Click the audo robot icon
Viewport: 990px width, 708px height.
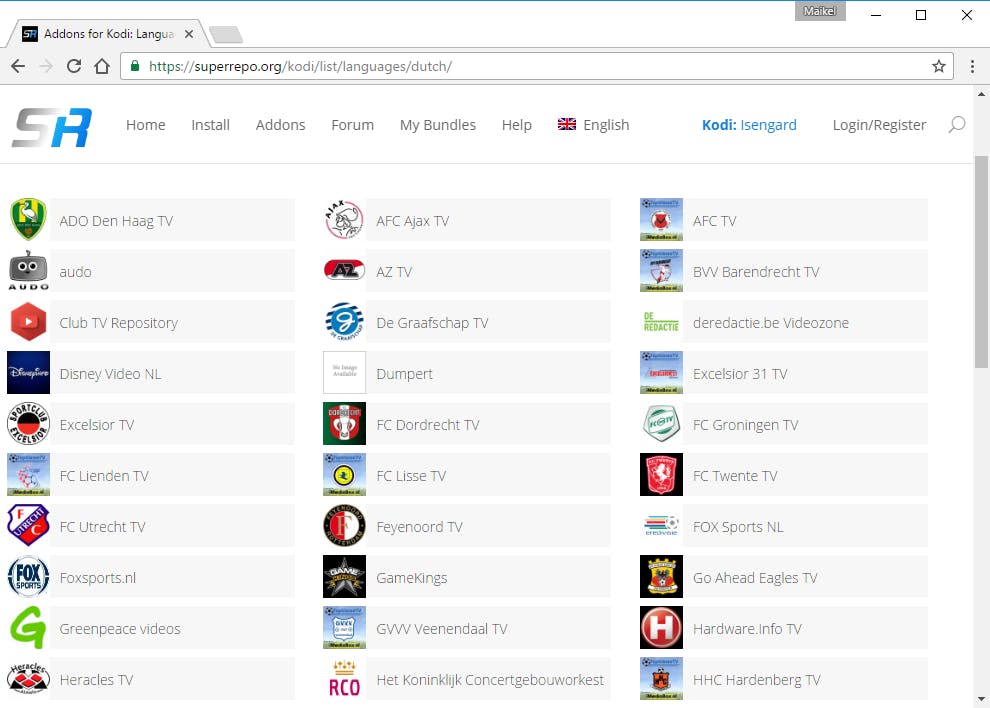point(28,270)
